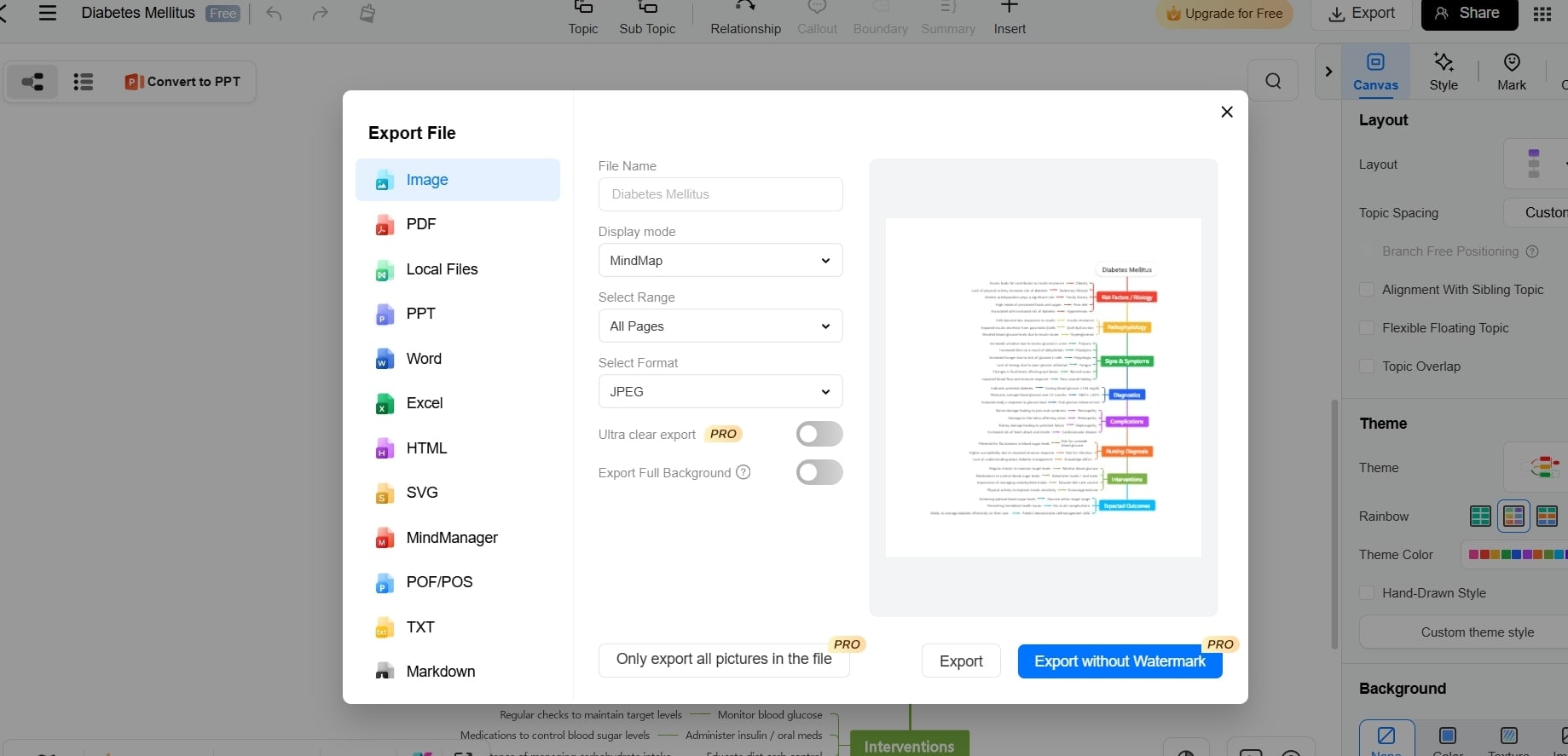Click the Export Full Background help icon
Screen dimensions: 1568x756
[743, 472]
